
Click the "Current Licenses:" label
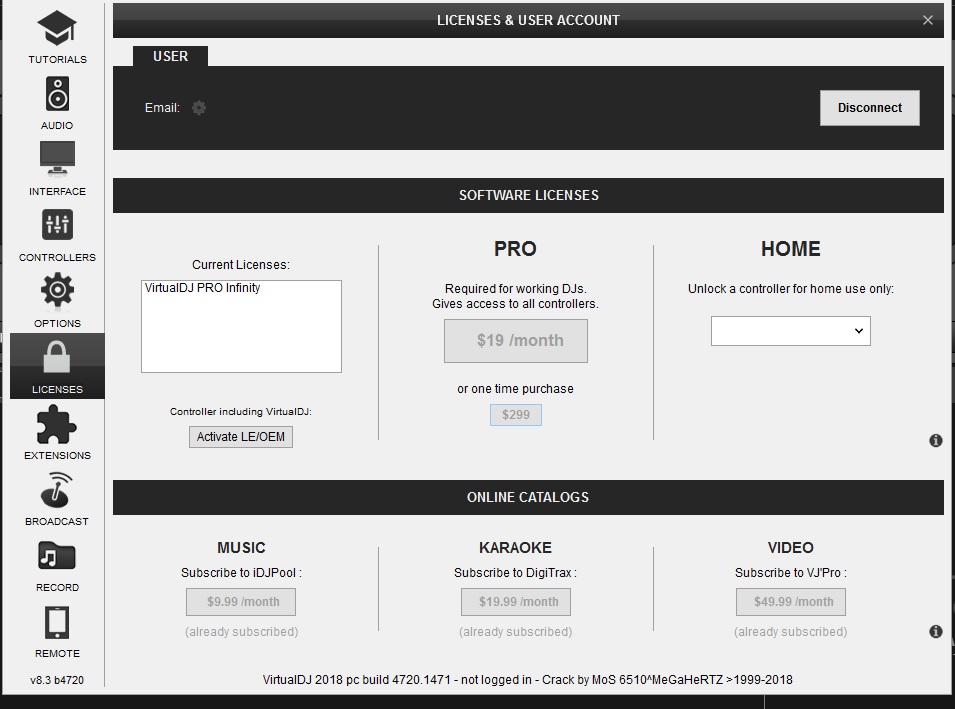coord(241,265)
